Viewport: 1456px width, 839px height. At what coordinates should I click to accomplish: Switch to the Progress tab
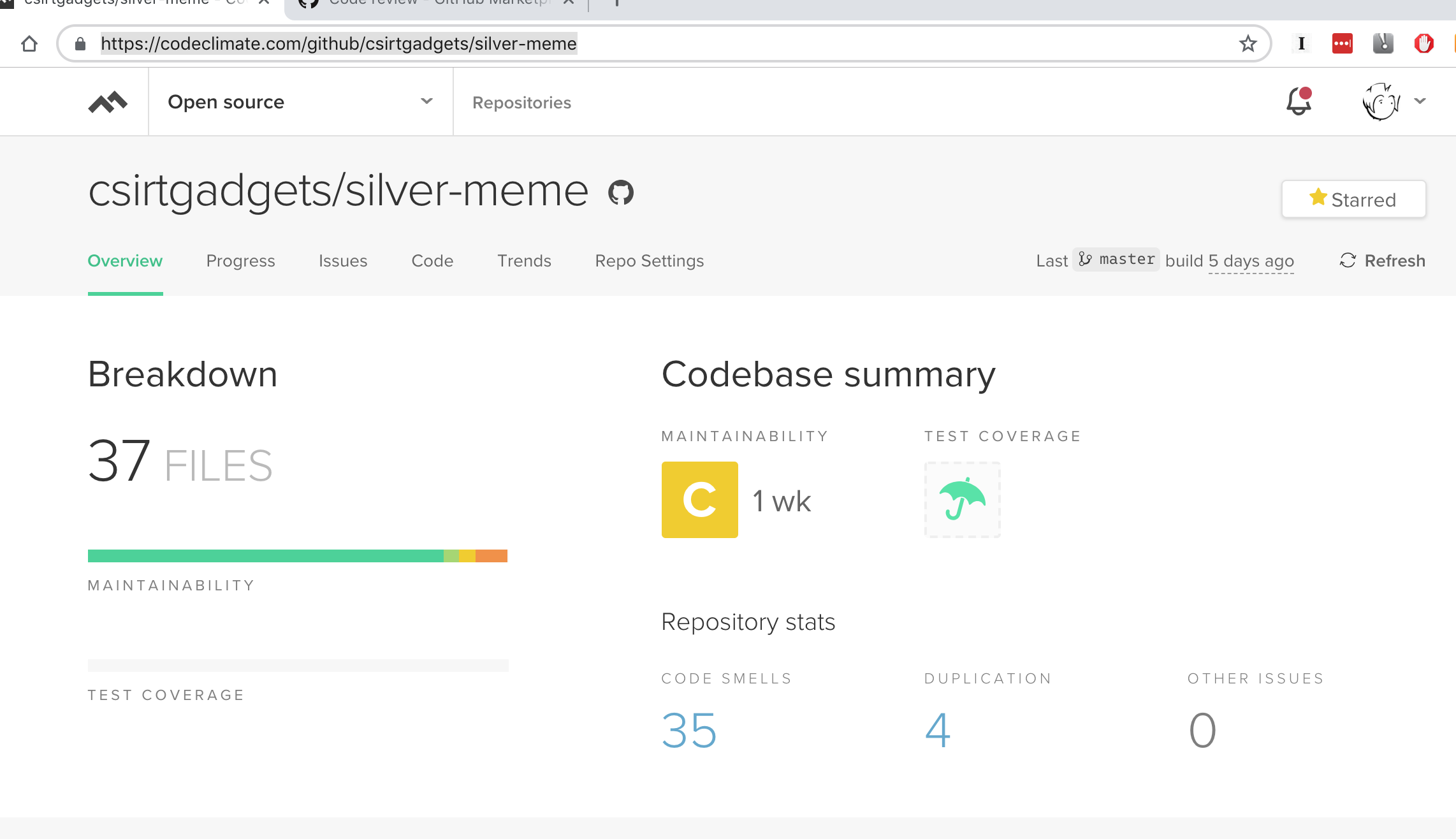point(240,261)
